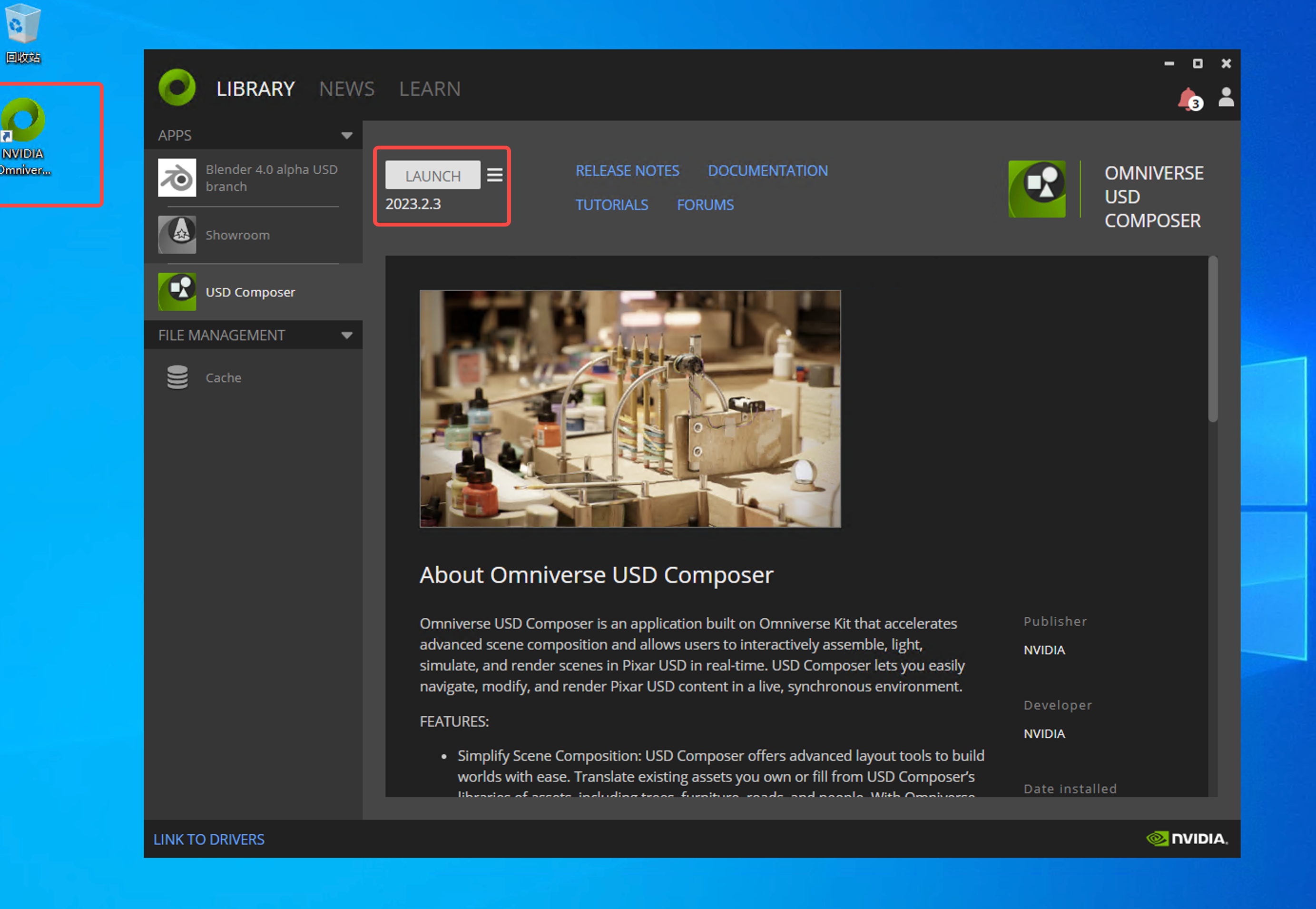Launch USD Composer with the LAUNCH button
Viewport: 1316px width, 909px height.
click(433, 176)
